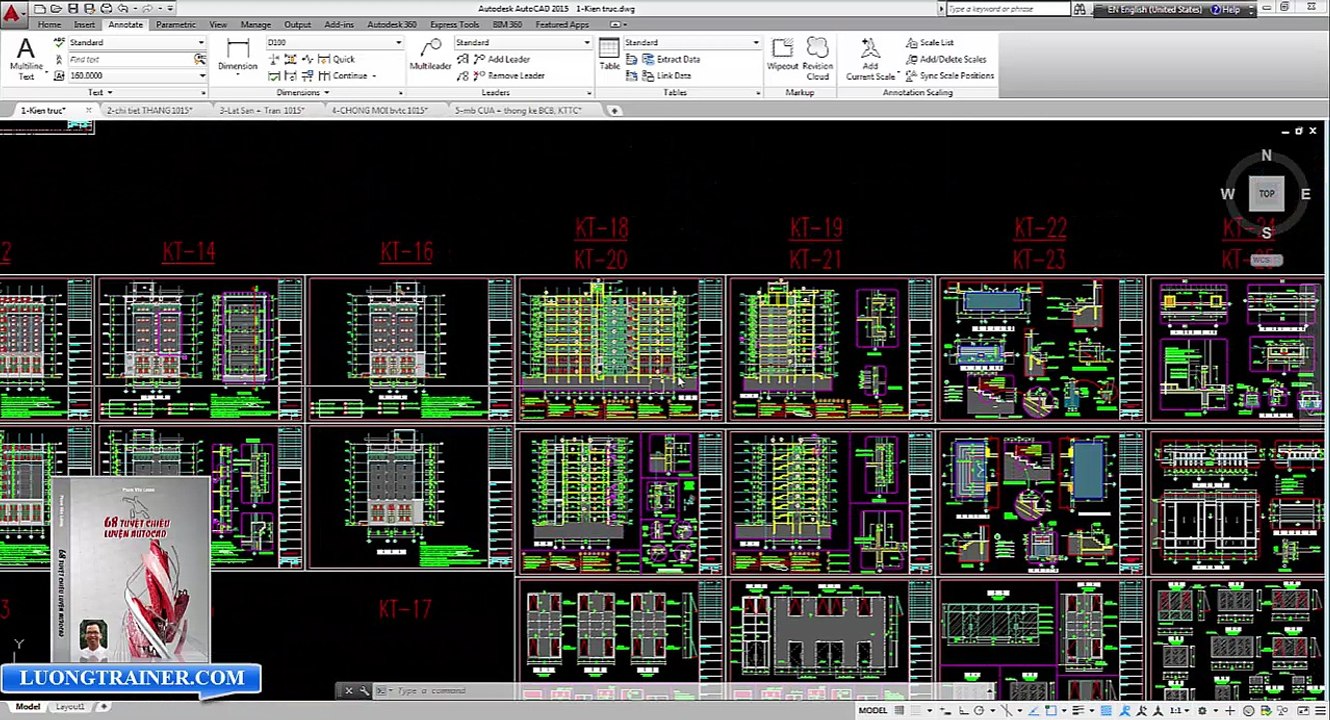Click the Find text input field
The height and width of the screenshot is (720, 1330).
point(130,59)
